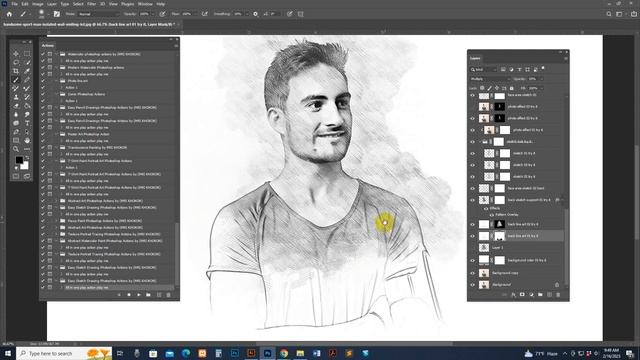Open the brush preset picker dropdown
This screenshot has height=360, width=640.
pyautogui.click(x=48, y=14)
